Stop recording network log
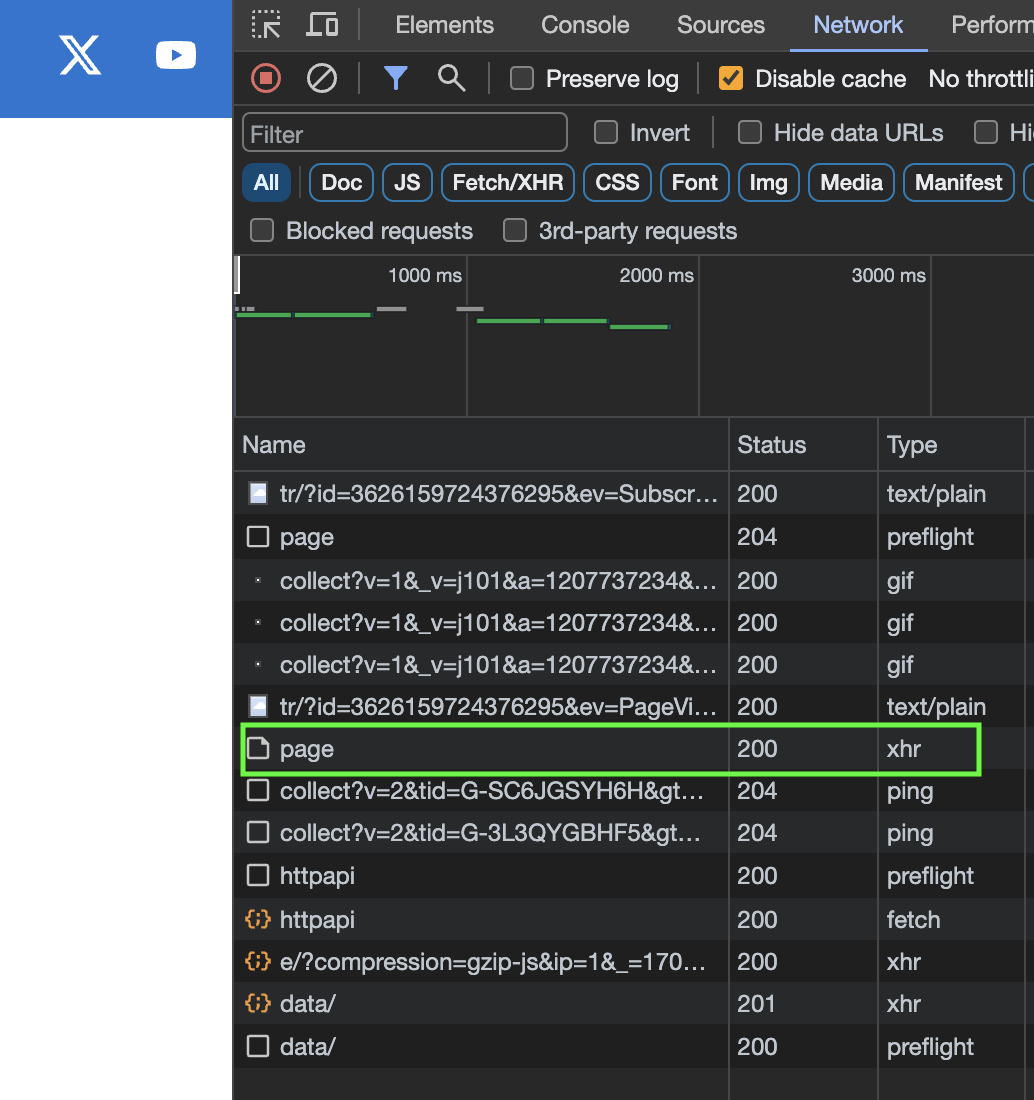 pyautogui.click(x=266, y=78)
